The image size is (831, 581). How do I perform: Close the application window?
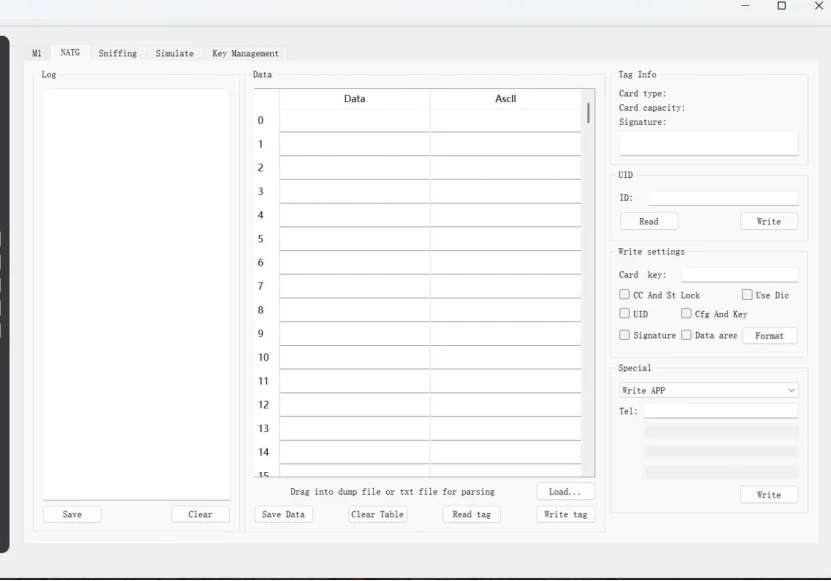(x=818, y=6)
